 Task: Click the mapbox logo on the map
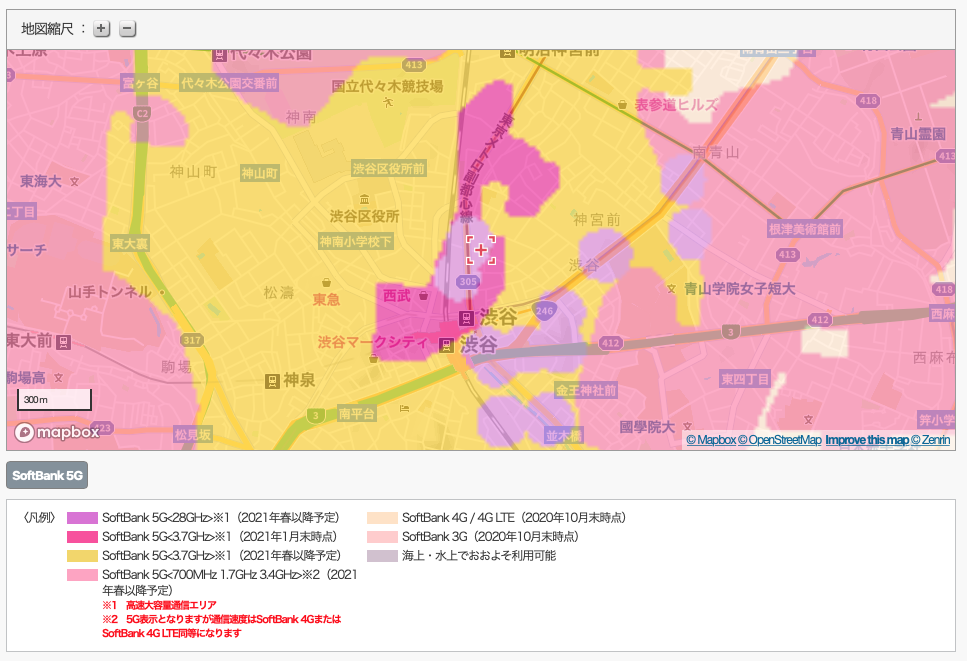point(57,432)
